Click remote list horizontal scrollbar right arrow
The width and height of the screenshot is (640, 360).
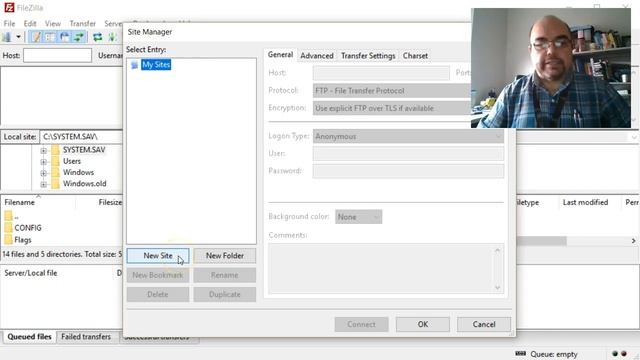(x=633, y=241)
